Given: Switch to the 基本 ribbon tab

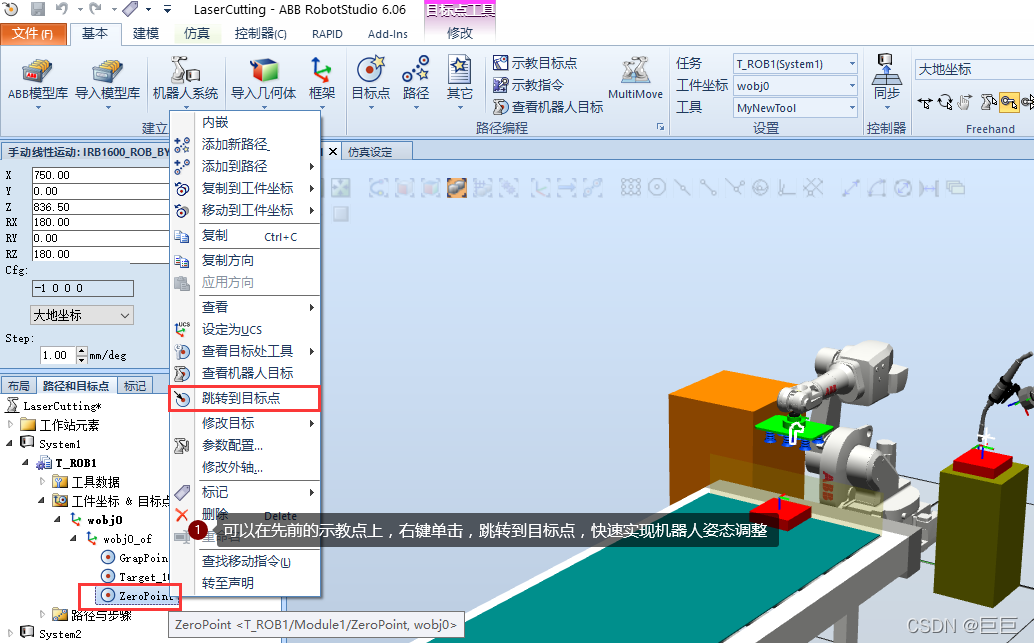Looking at the screenshot, I should [x=95, y=34].
